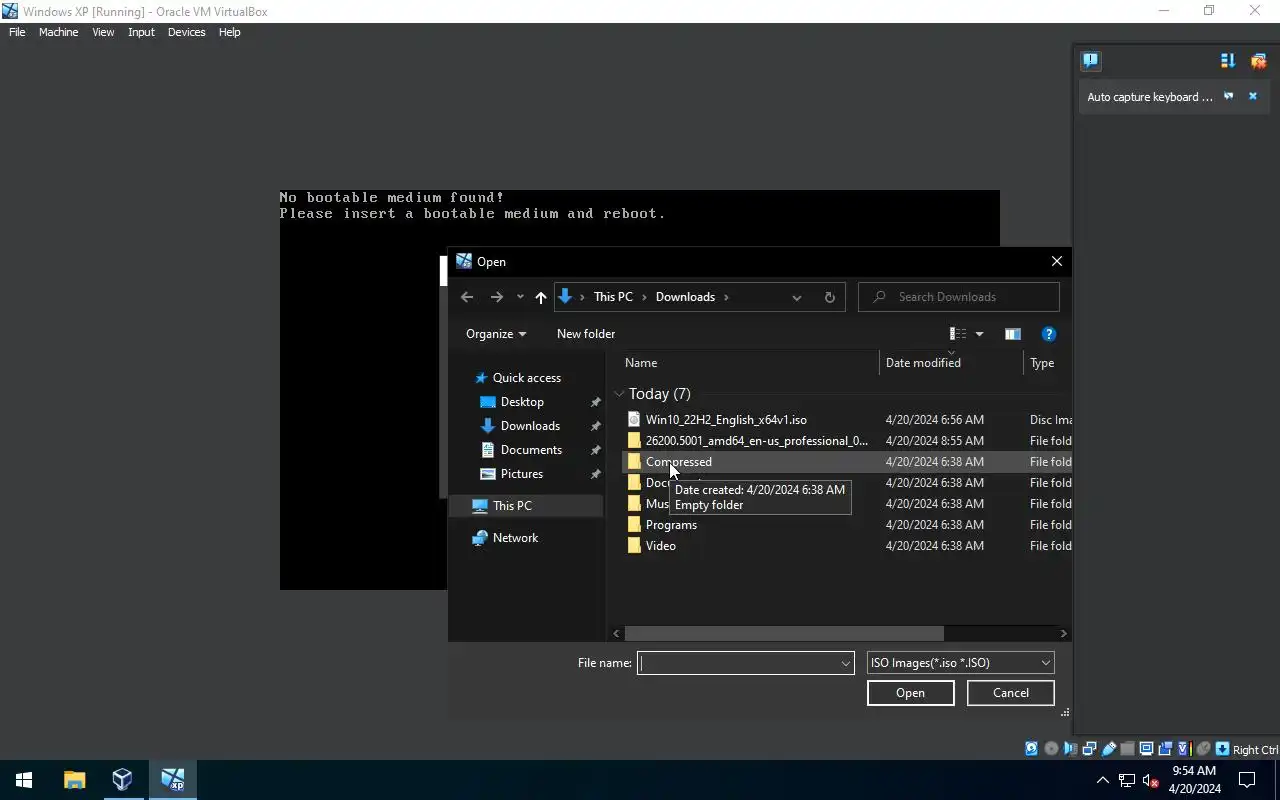
Task: Click the display settings status icon
Action: [1146, 749]
